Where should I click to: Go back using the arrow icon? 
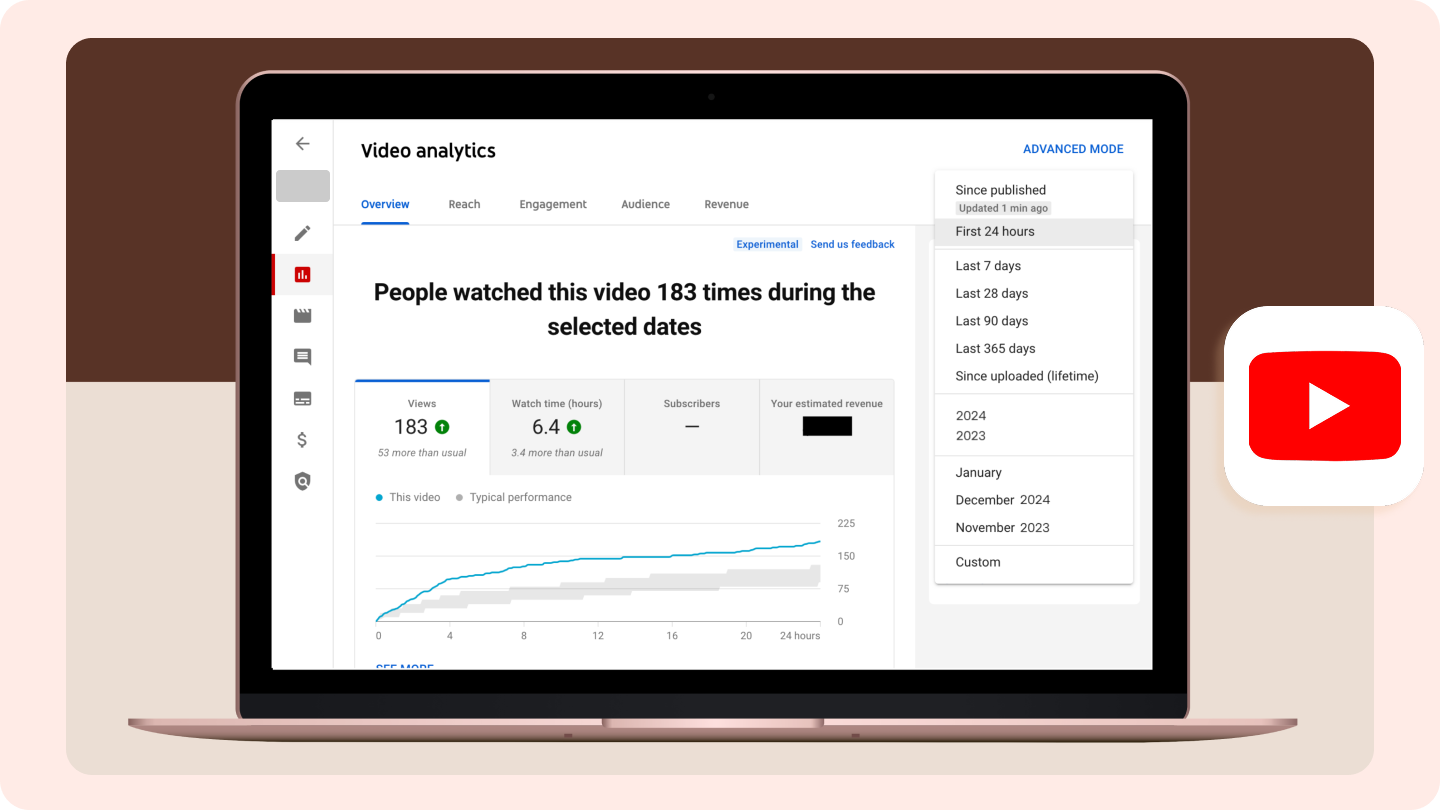pyautogui.click(x=303, y=144)
